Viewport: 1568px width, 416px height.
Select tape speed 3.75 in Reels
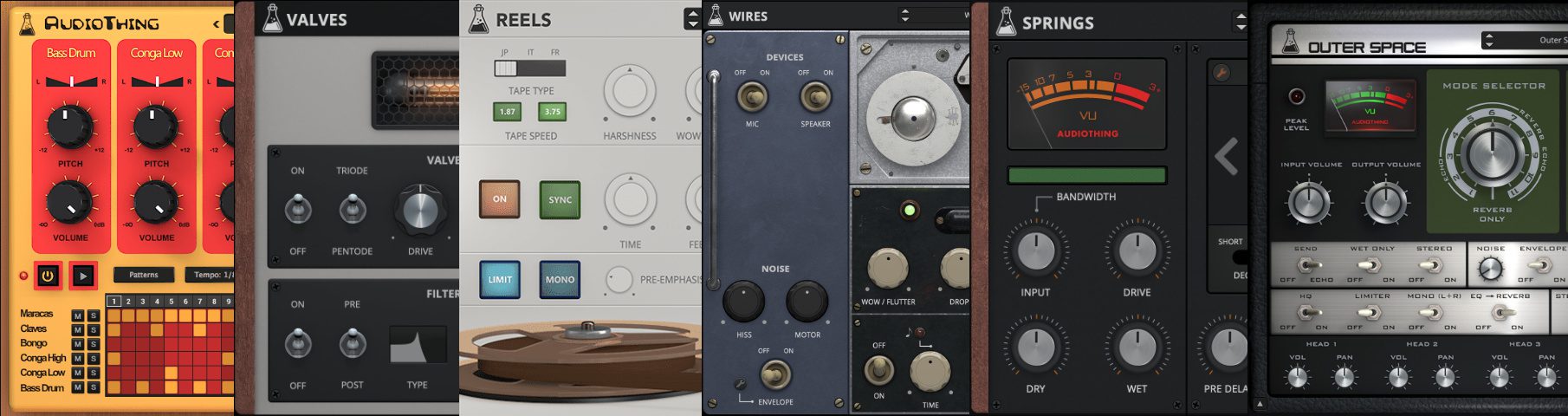(x=552, y=111)
